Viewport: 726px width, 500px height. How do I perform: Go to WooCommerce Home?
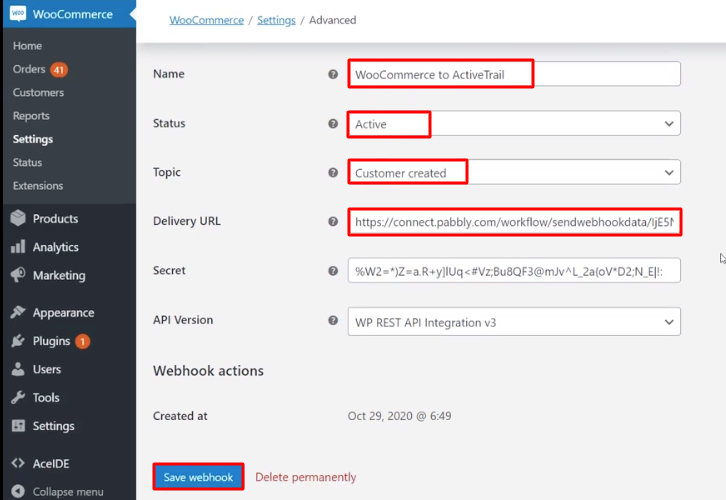click(27, 46)
